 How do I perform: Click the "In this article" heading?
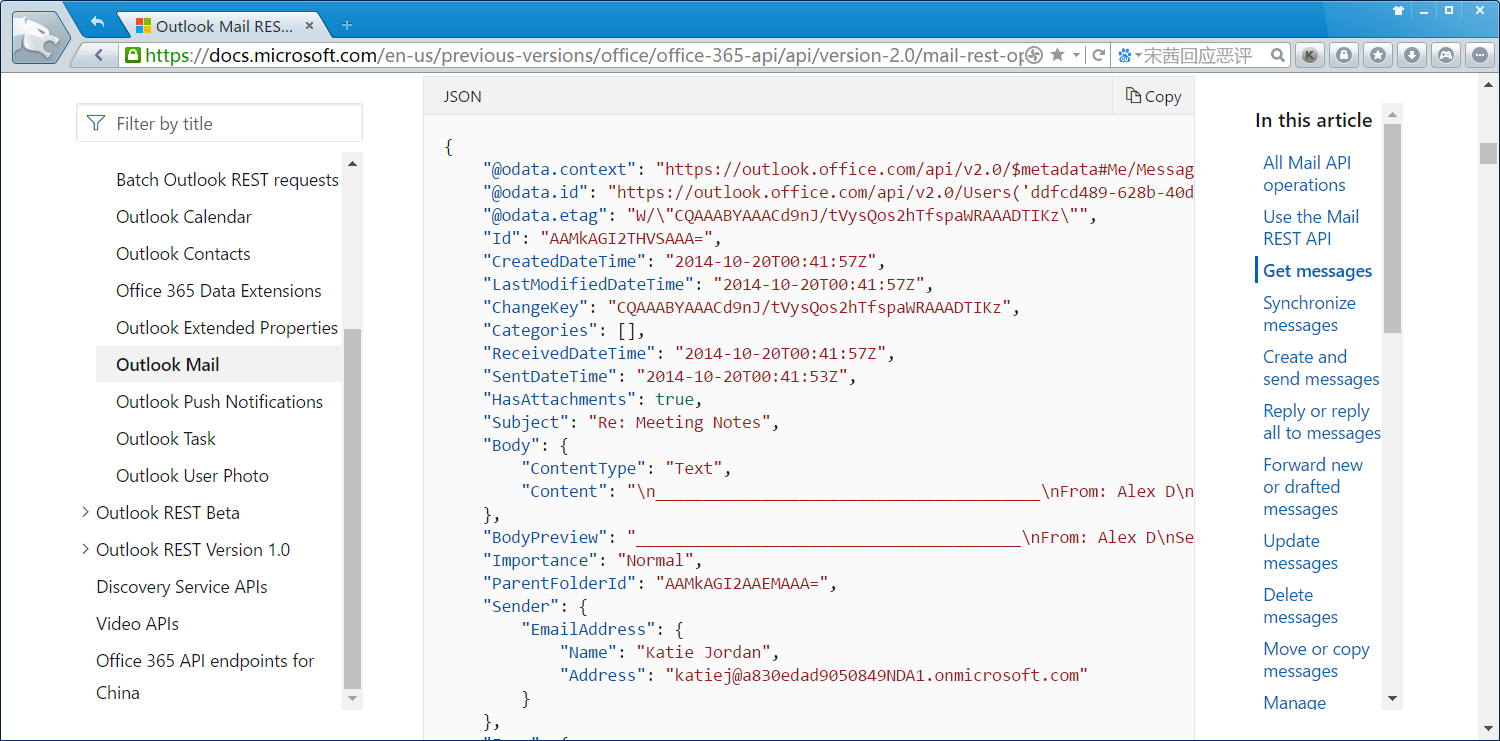click(1313, 120)
